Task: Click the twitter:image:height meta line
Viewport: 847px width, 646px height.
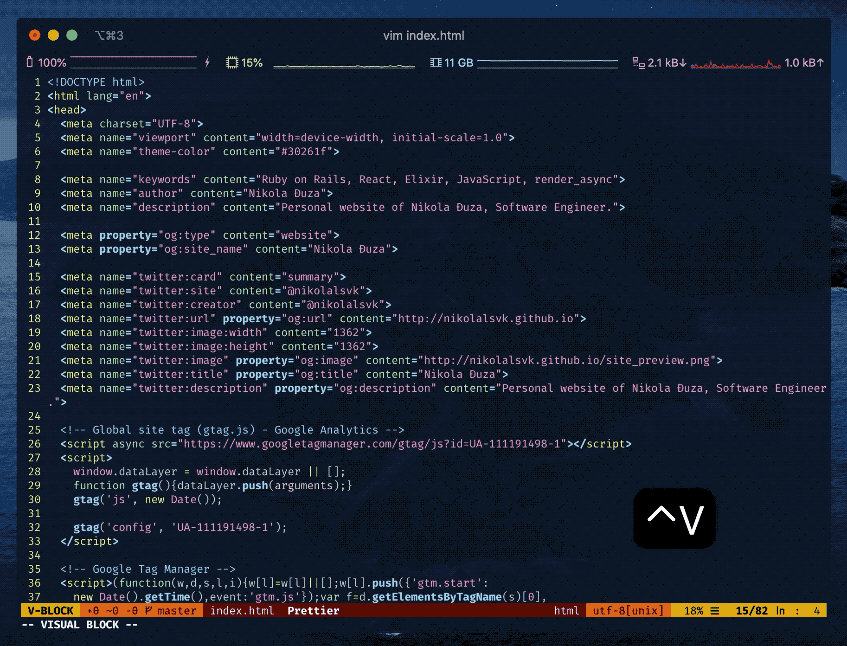Action: click(x=219, y=346)
